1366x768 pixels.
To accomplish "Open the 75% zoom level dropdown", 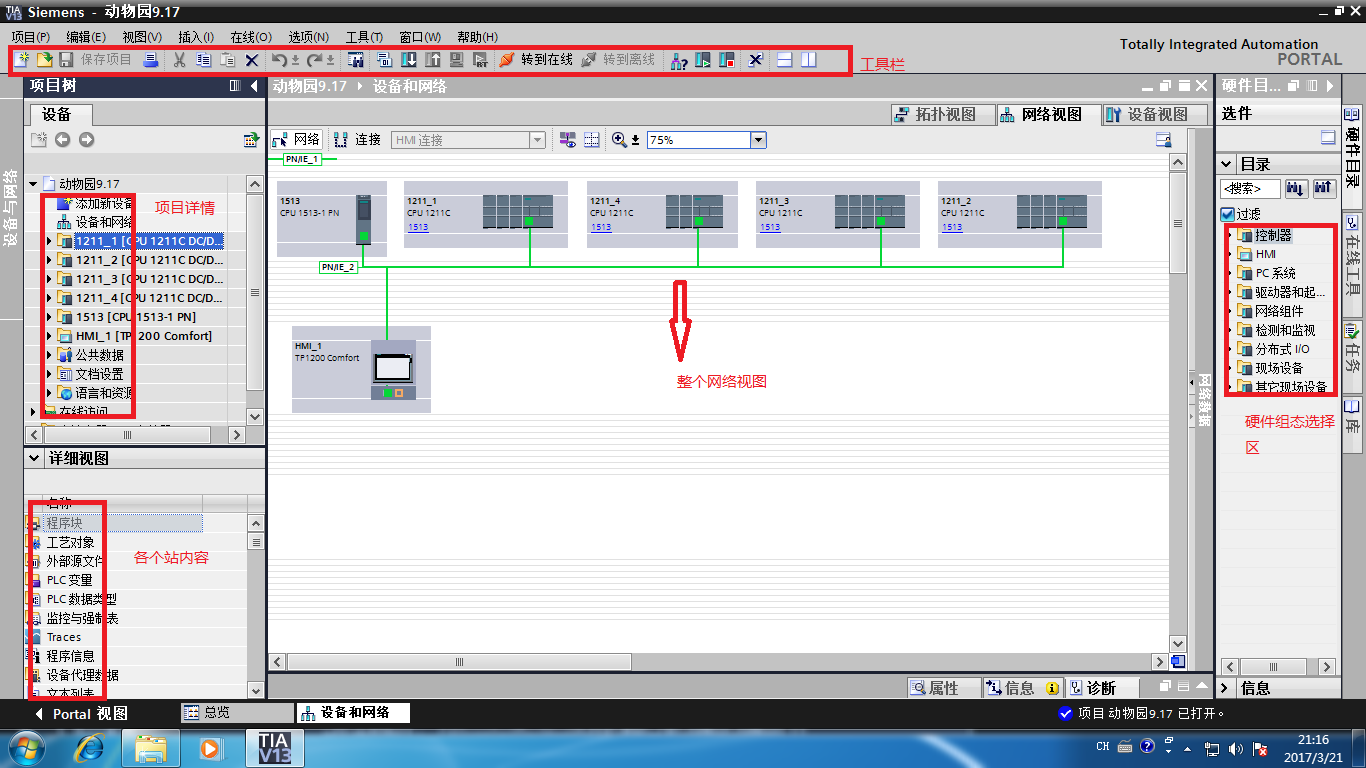I will click(758, 140).
